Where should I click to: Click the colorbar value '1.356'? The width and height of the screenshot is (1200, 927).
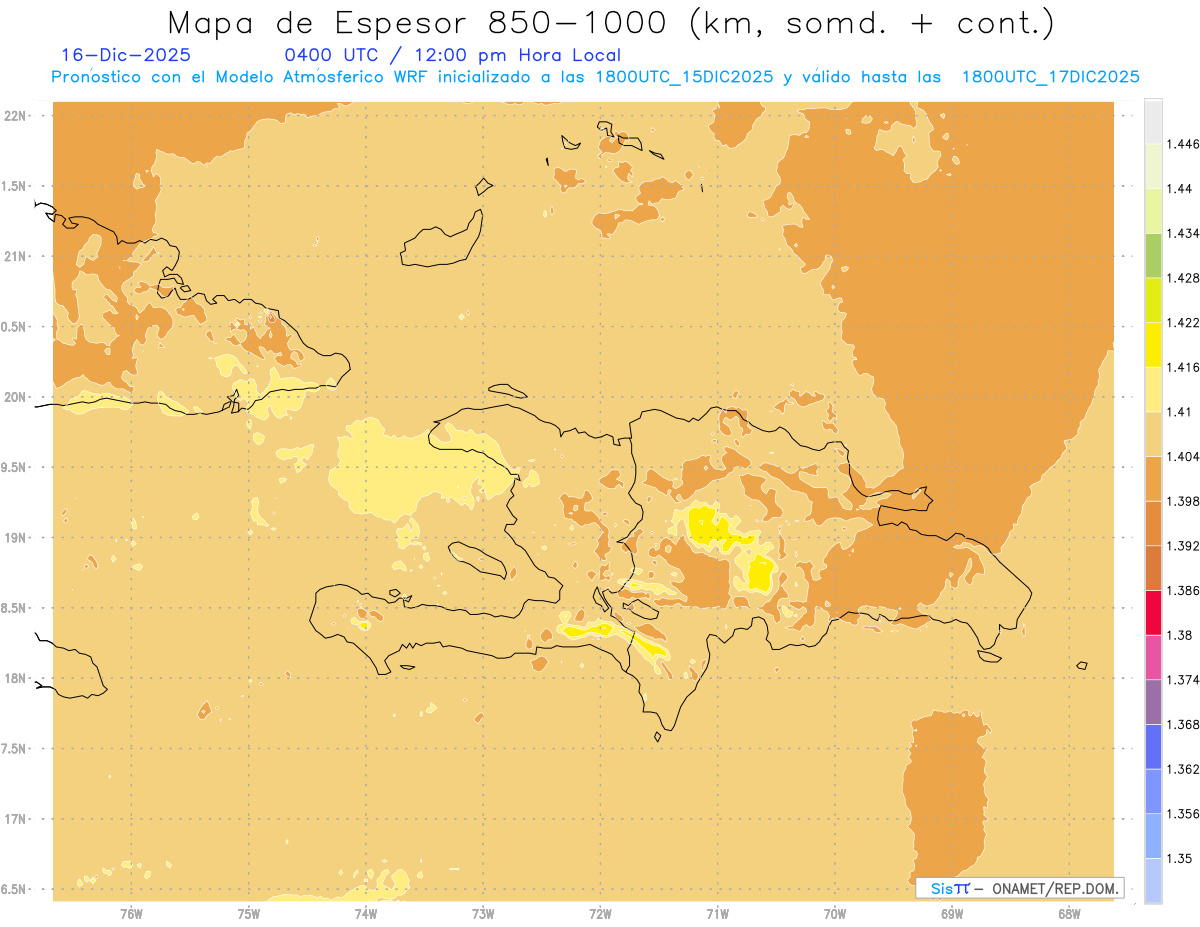coord(1183,813)
